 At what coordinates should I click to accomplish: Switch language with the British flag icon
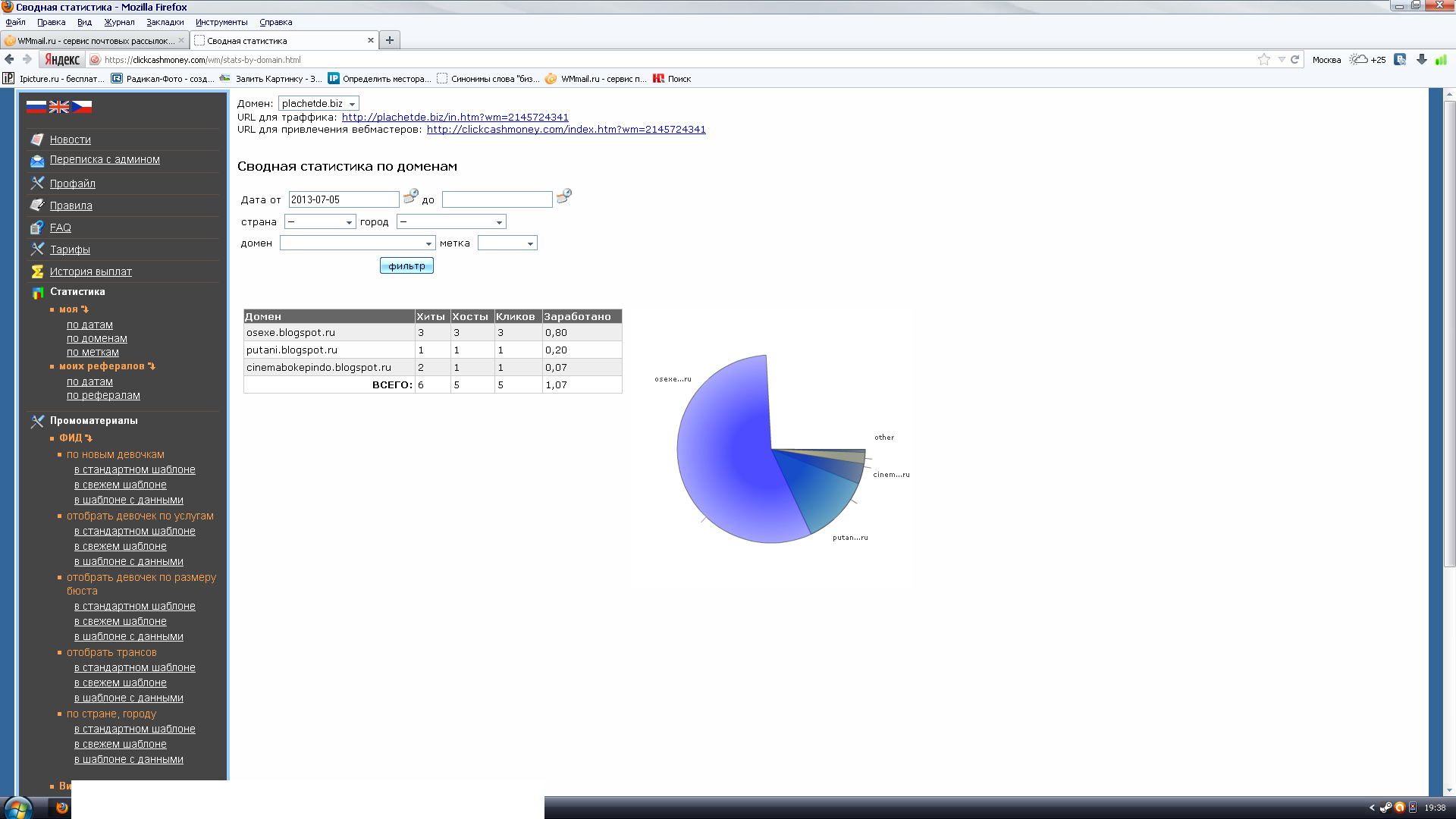[x=58, y=107]
